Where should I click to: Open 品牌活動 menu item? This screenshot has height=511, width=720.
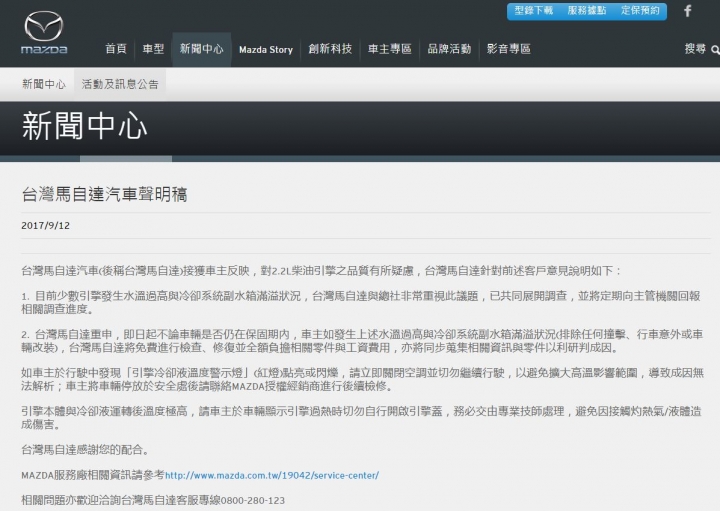[x=449, y=49]
